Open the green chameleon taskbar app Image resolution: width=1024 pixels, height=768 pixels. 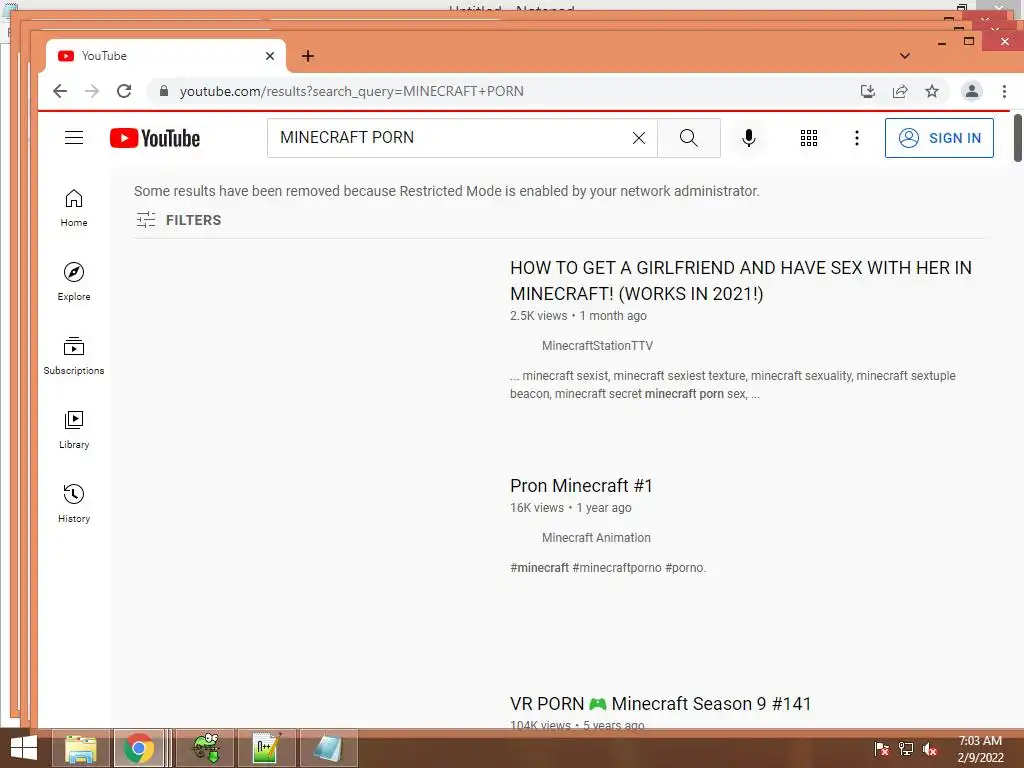205,748
